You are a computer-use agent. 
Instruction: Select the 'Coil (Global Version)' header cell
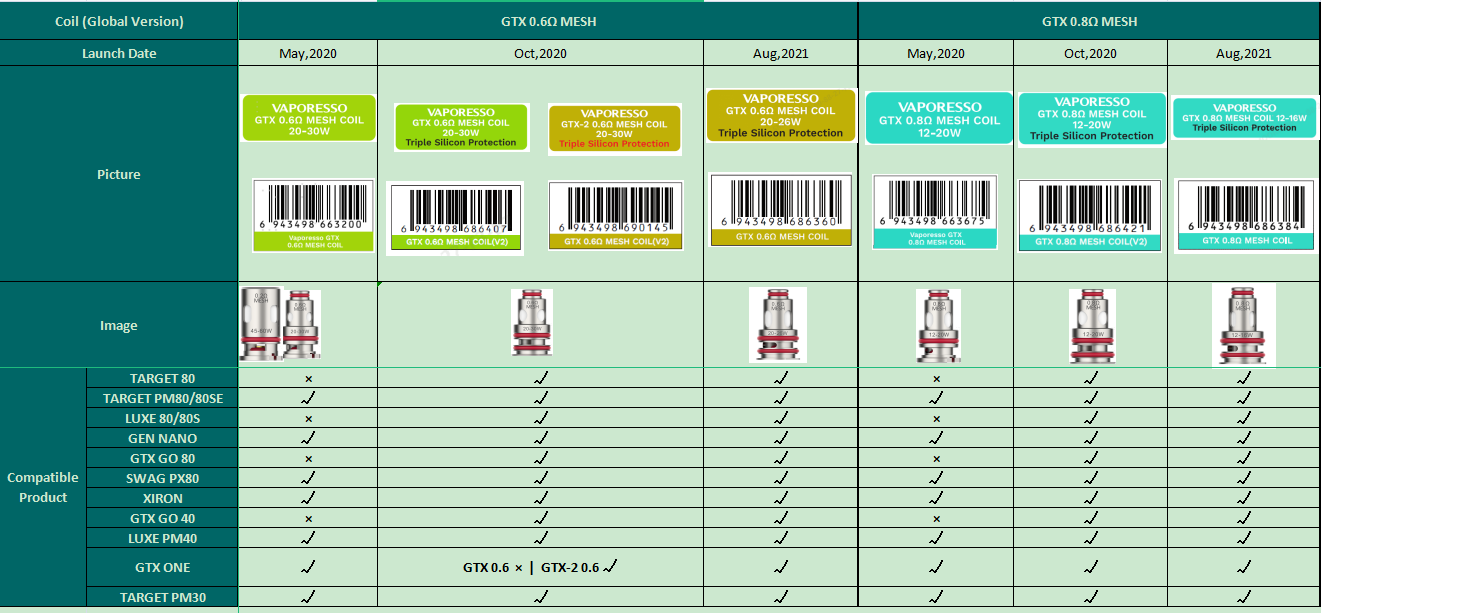tap(119, 21)
